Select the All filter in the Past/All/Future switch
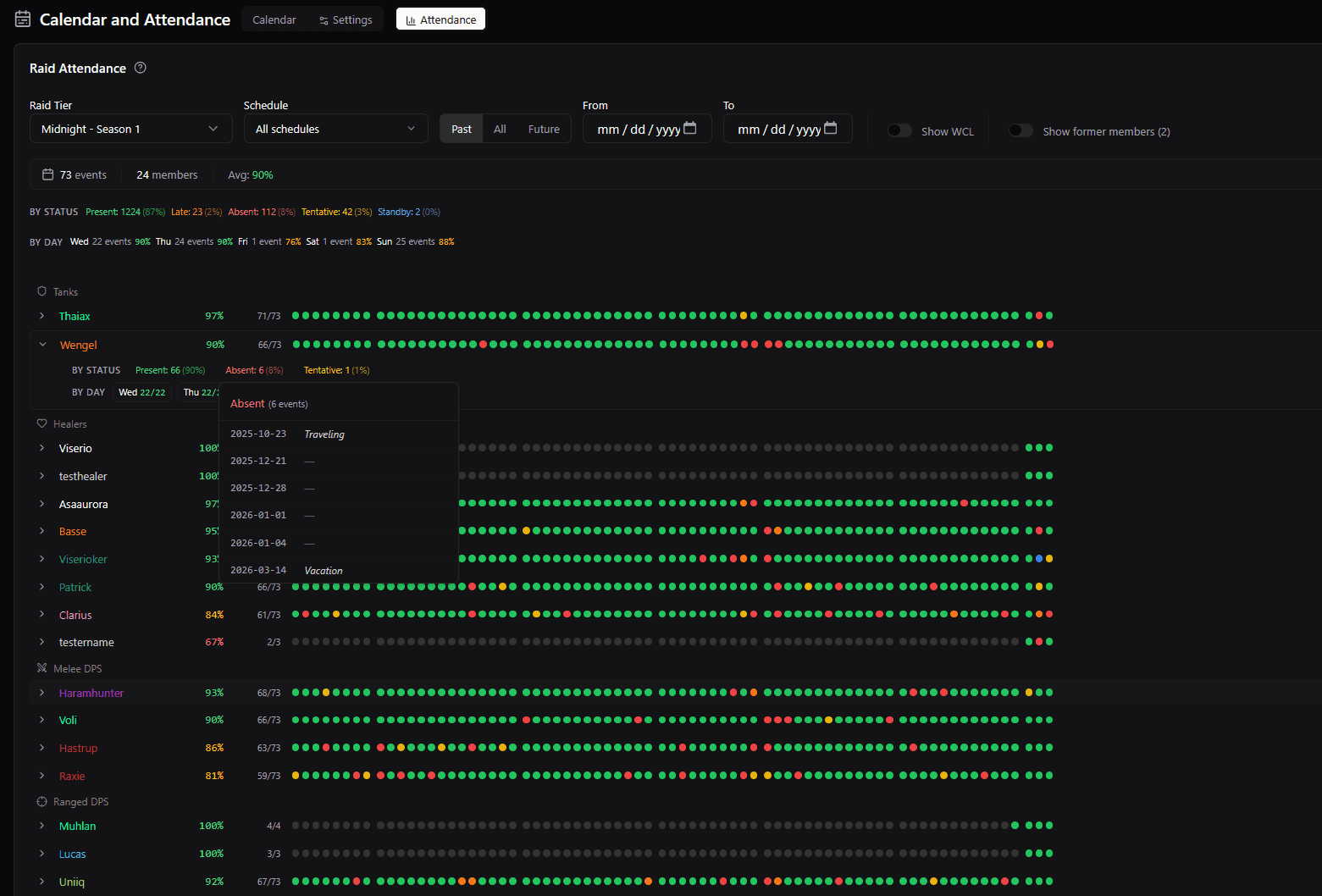 pyautogui.click(x=500, y=128)
